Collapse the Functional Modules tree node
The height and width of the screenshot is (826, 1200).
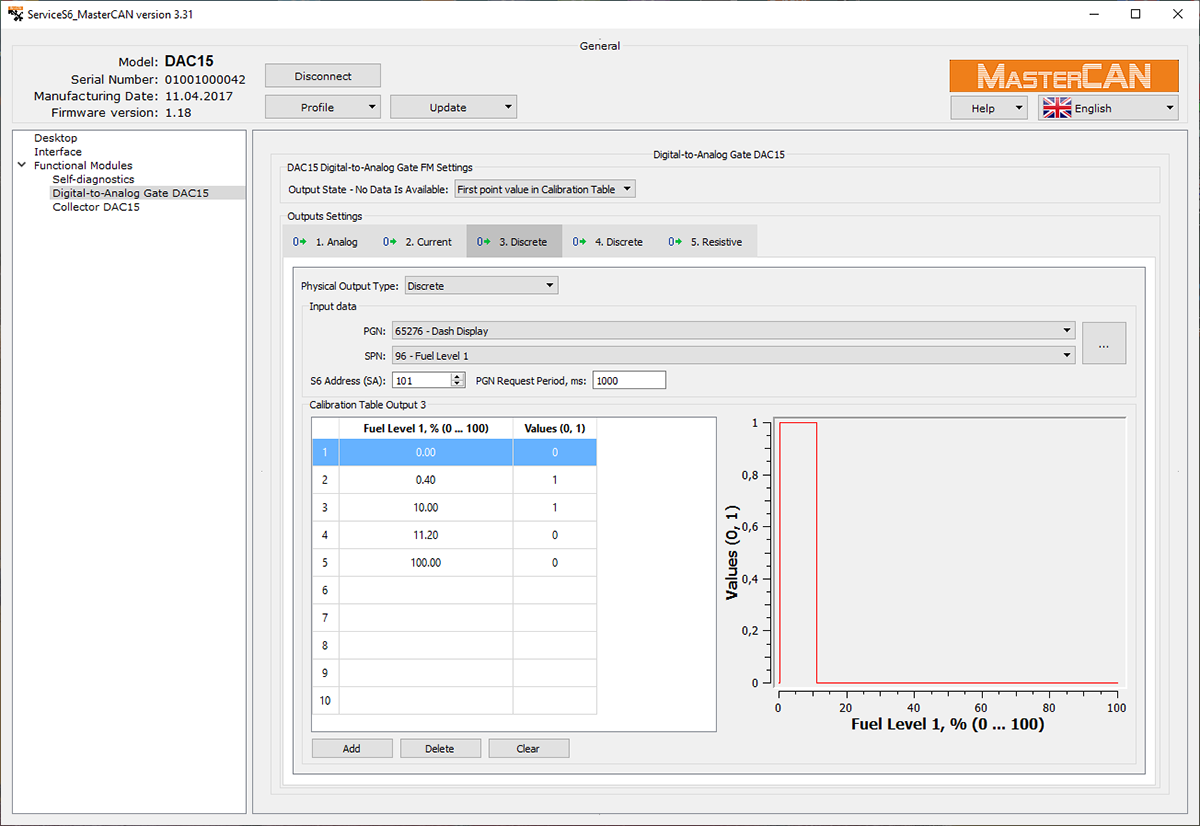coord(22,166)
